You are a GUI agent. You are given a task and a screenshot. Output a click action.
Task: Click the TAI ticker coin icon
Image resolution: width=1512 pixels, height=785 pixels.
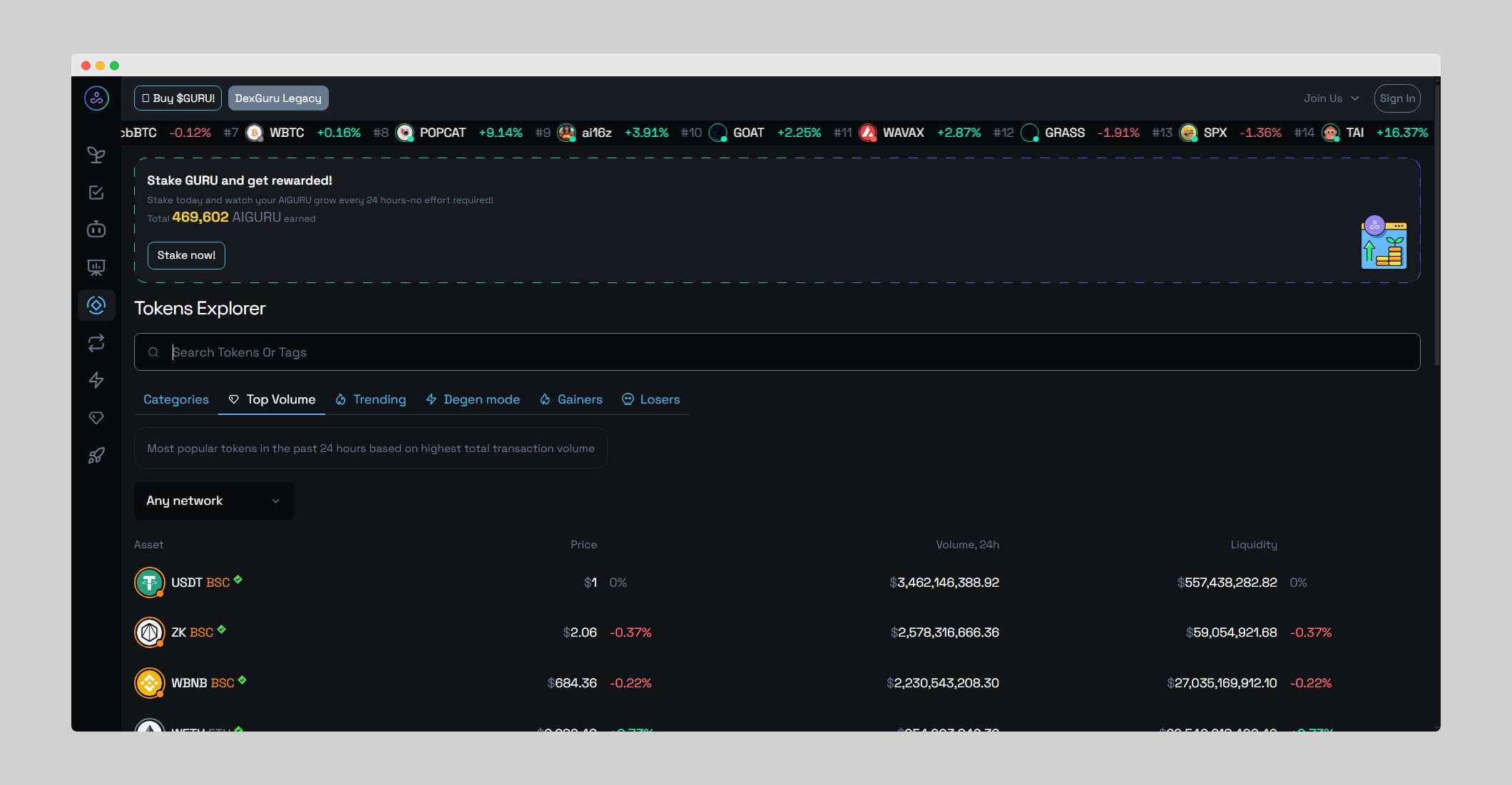(1331, 133)
